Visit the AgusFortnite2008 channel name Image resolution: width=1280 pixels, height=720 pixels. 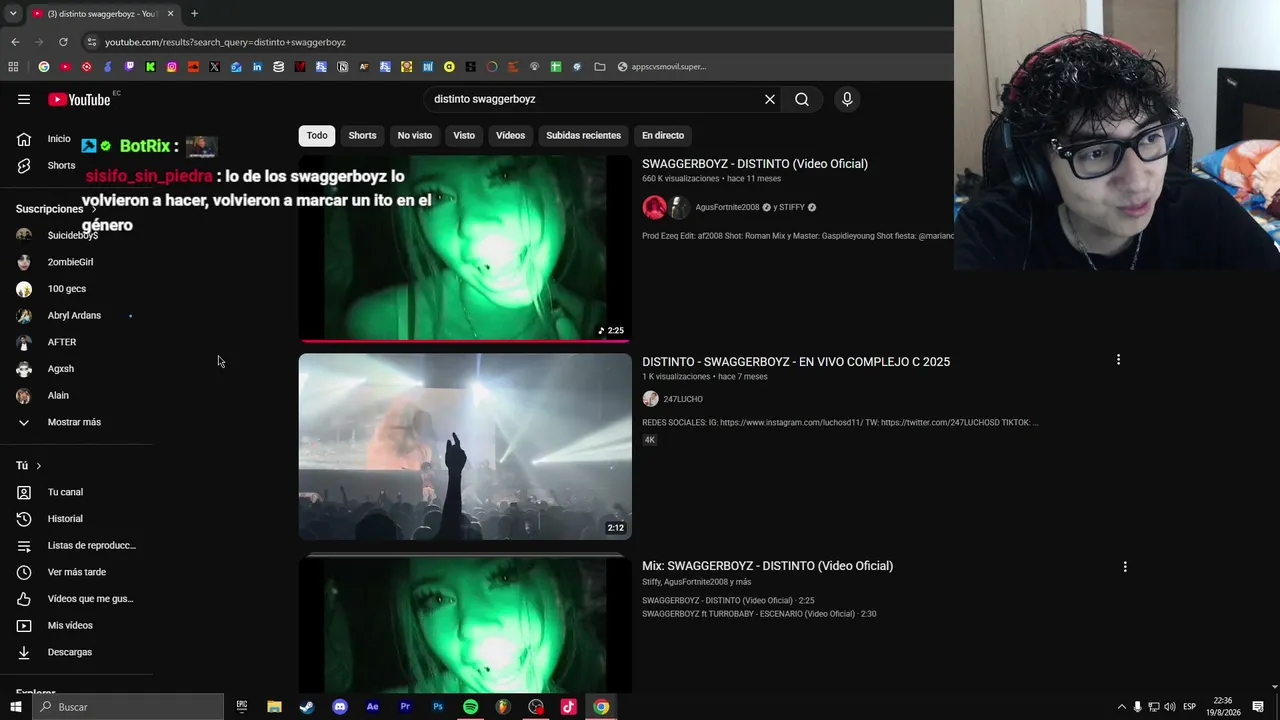point(727,207)
